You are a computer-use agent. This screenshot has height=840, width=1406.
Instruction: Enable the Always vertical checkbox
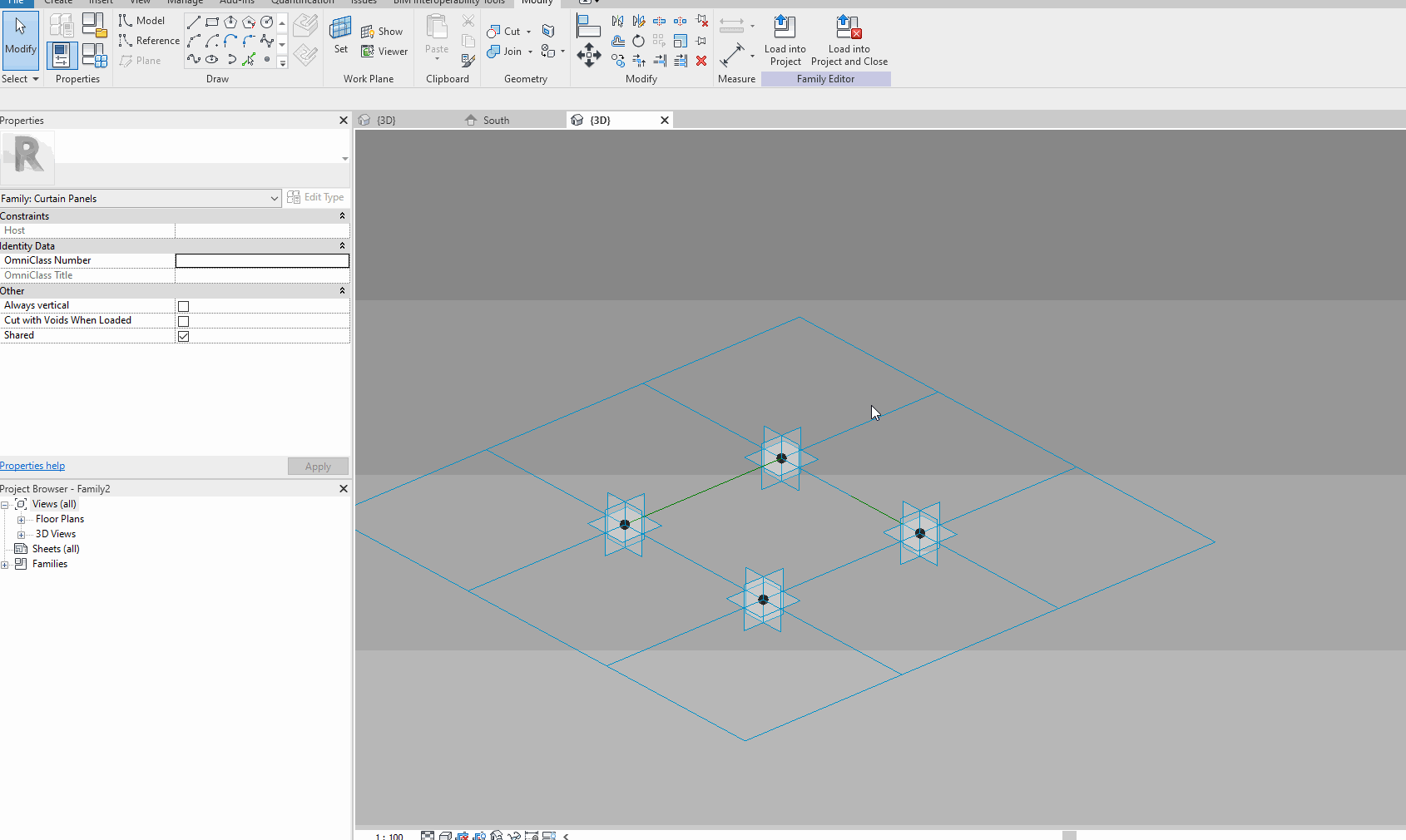[x=183, y=305]
